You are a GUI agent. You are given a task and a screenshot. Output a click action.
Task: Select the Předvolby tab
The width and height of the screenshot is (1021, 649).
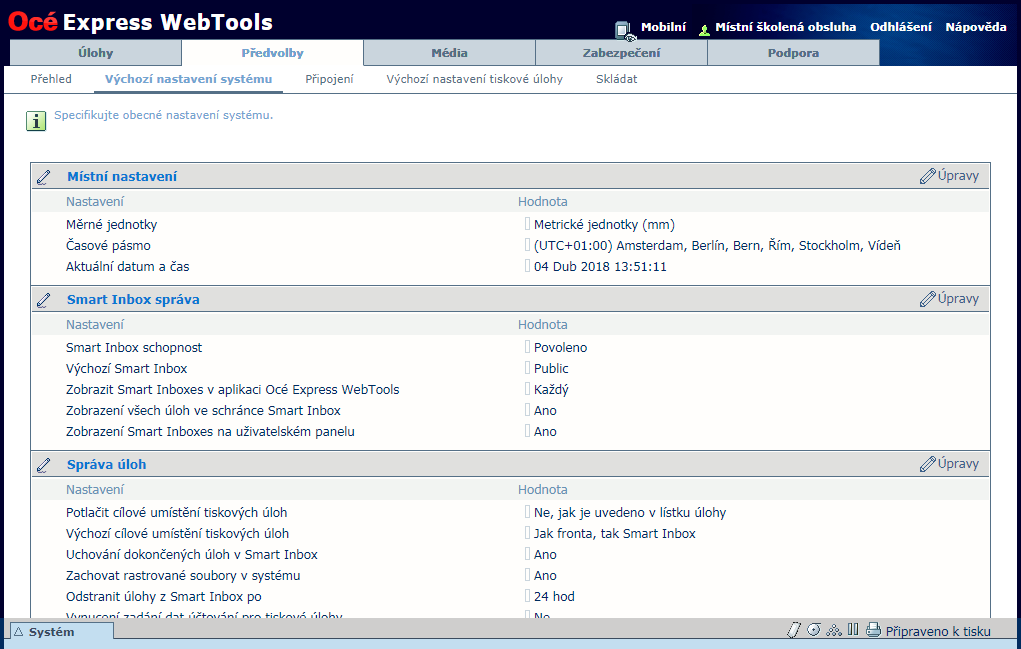[x=272, y=53]
